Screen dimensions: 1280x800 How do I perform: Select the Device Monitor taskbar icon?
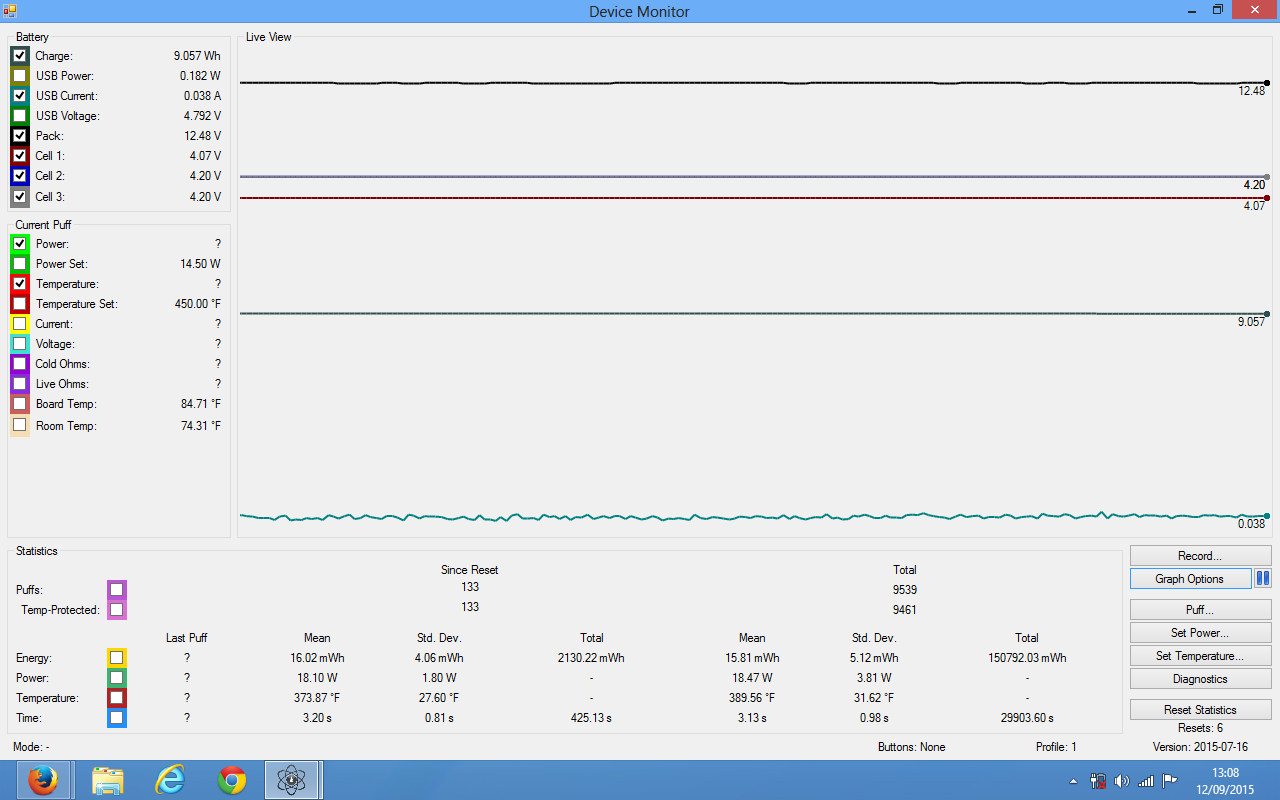tap(291, 780)
